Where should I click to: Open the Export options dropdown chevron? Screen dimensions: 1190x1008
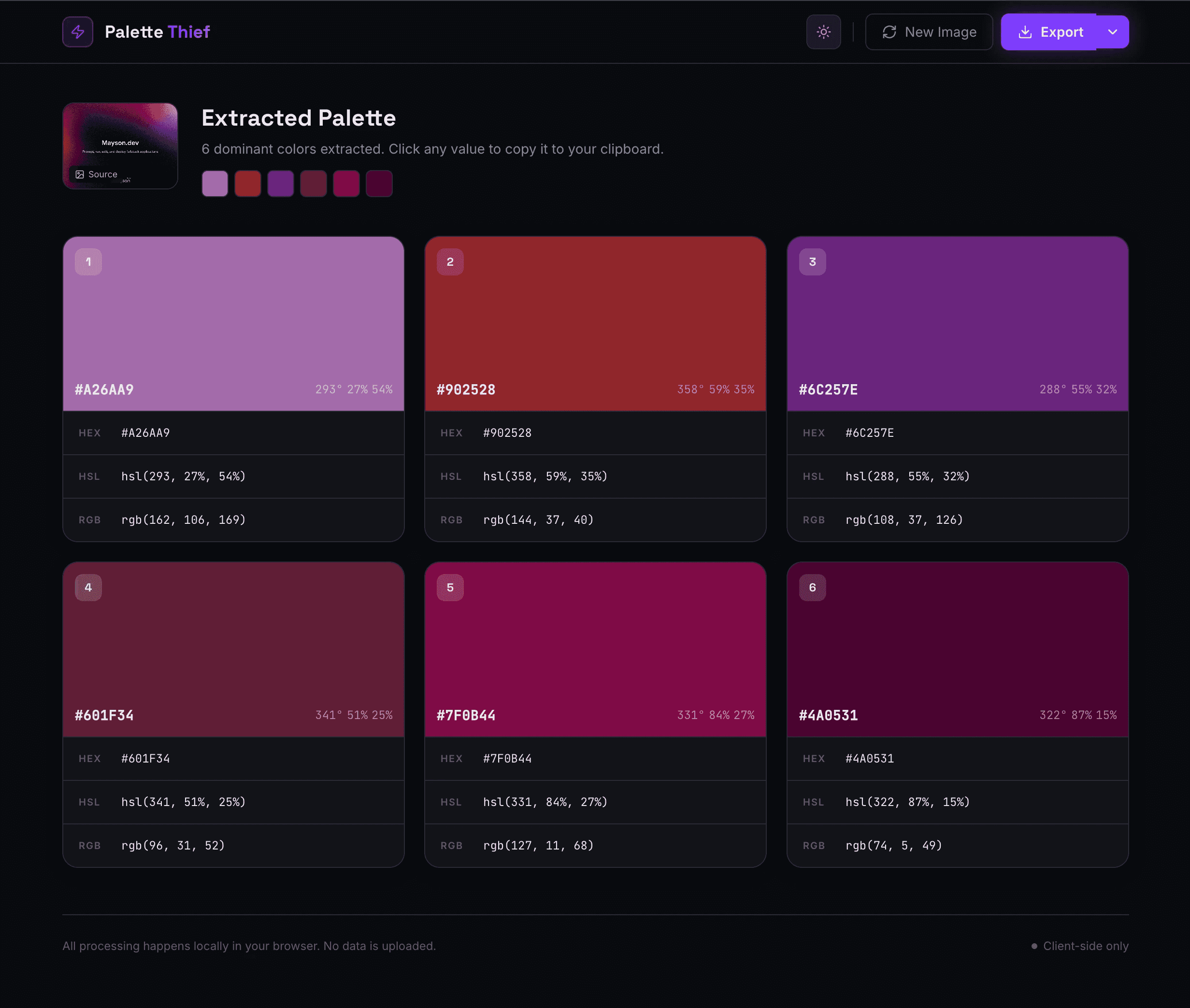(1112, 32)
